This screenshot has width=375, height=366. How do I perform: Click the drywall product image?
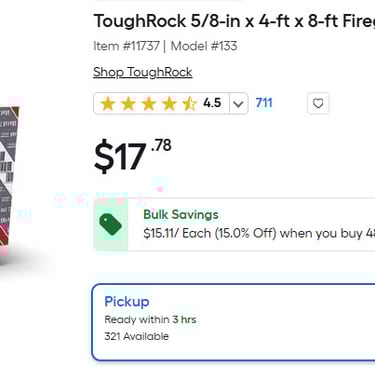point(10,182)
